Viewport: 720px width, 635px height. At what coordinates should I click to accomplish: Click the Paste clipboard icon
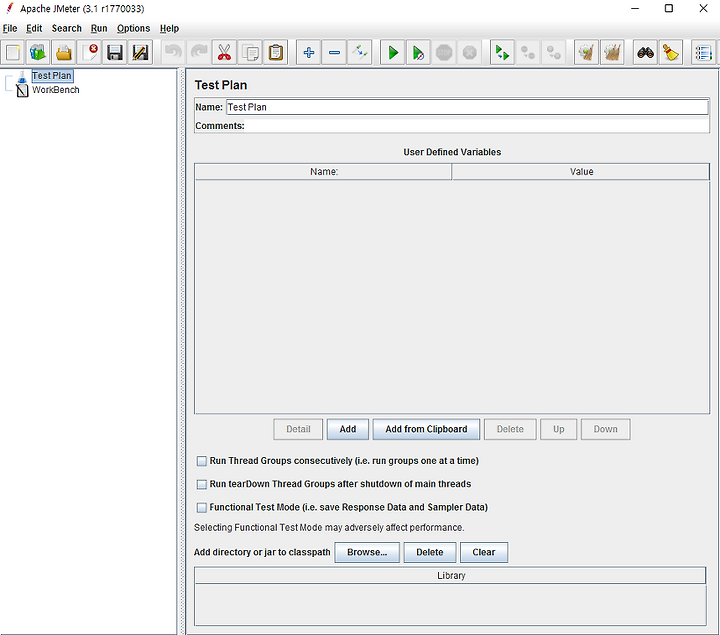(x=276, y=52)
